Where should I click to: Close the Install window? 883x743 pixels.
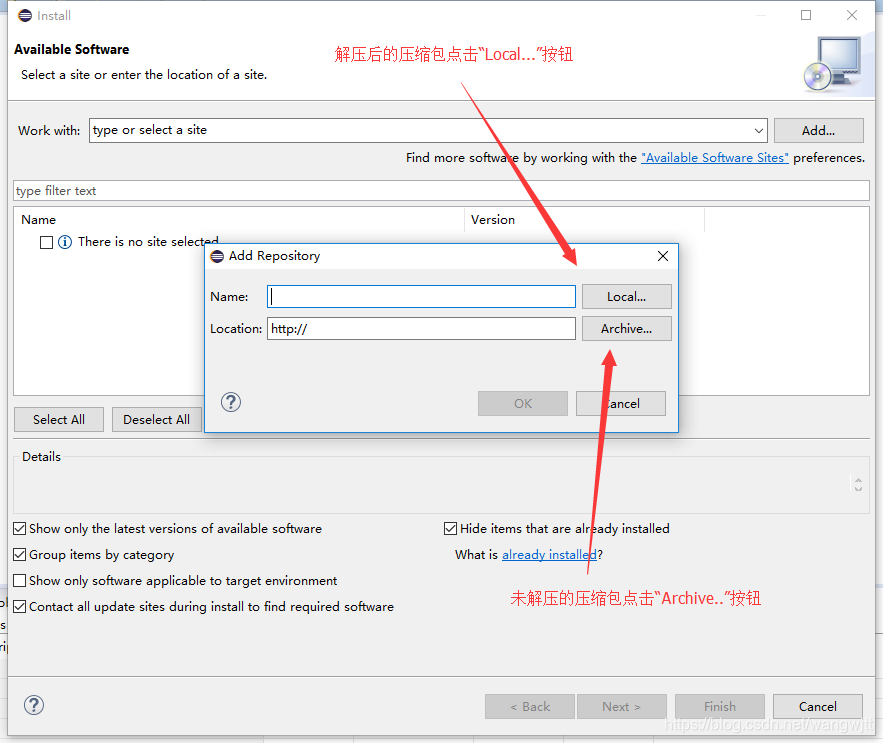[852, 15]
